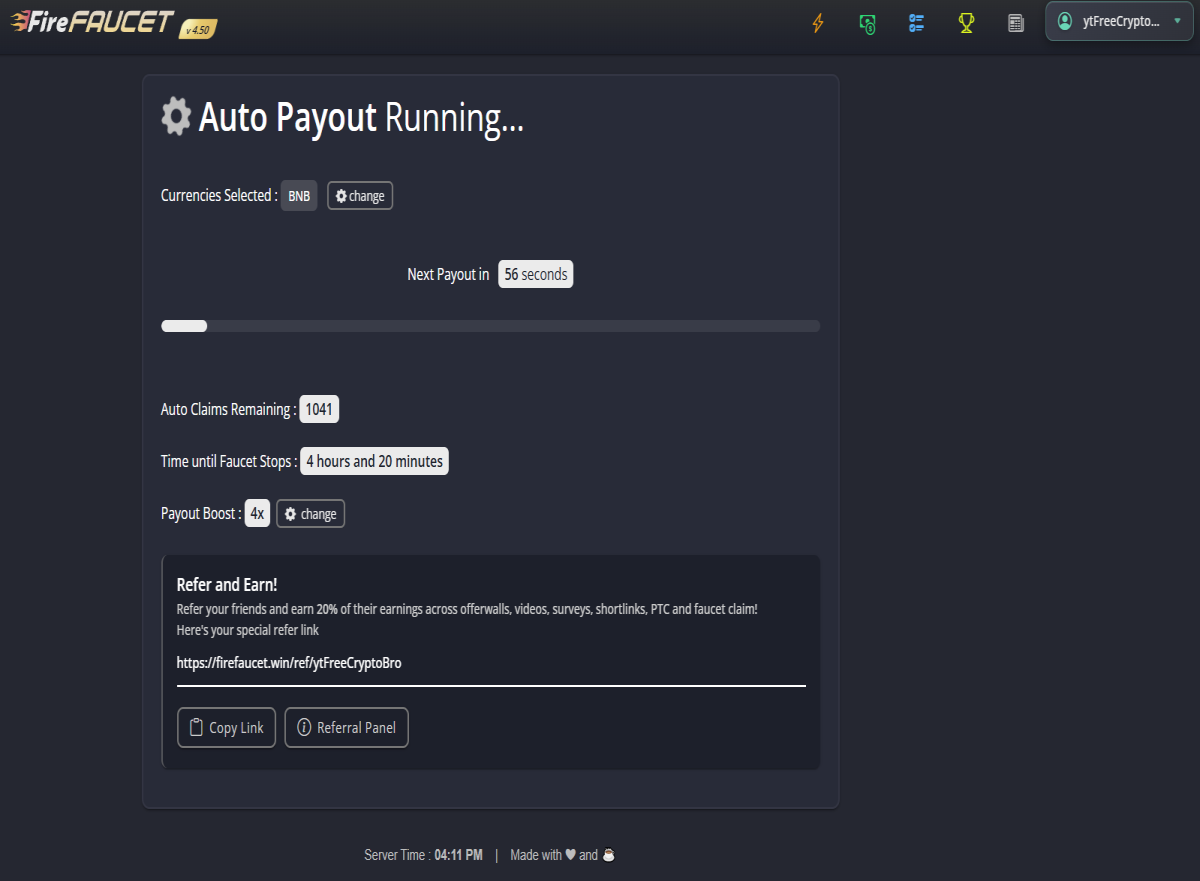The image size is (1200, 881).
Task: Click the v4.50 version badge
Action: coord(198,30)
